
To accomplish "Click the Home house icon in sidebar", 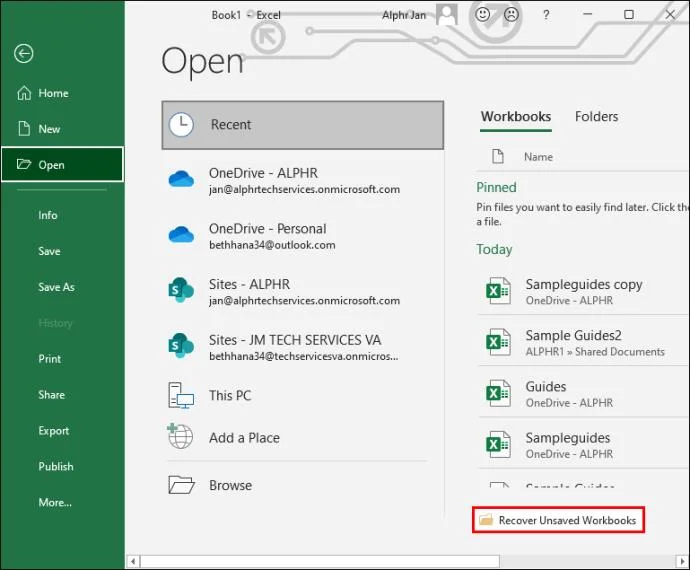I will click(x=24, y=93).
